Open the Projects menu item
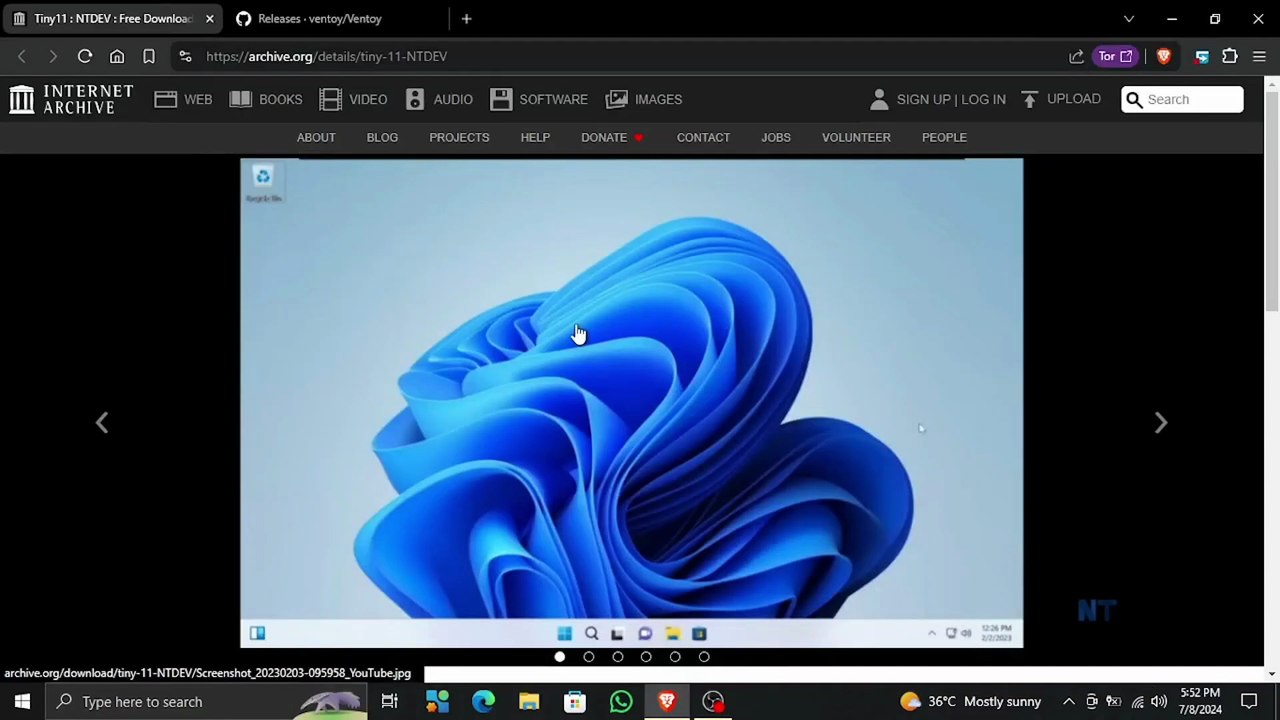 pyautogui.click(x=459, y=137)
